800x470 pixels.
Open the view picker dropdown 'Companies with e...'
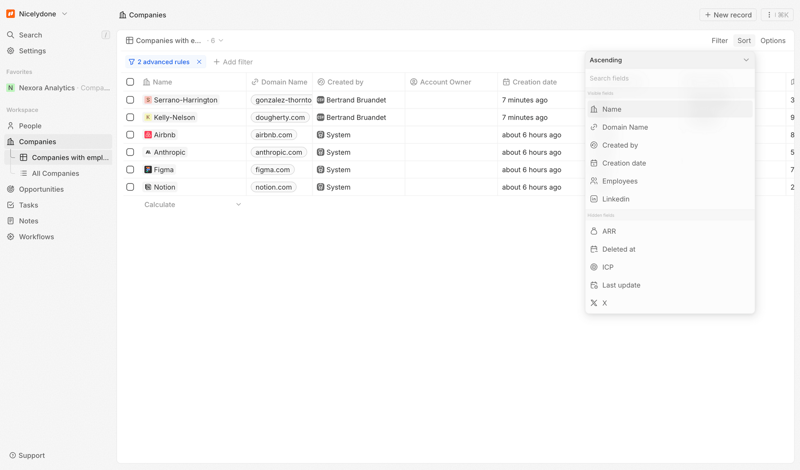174,40
